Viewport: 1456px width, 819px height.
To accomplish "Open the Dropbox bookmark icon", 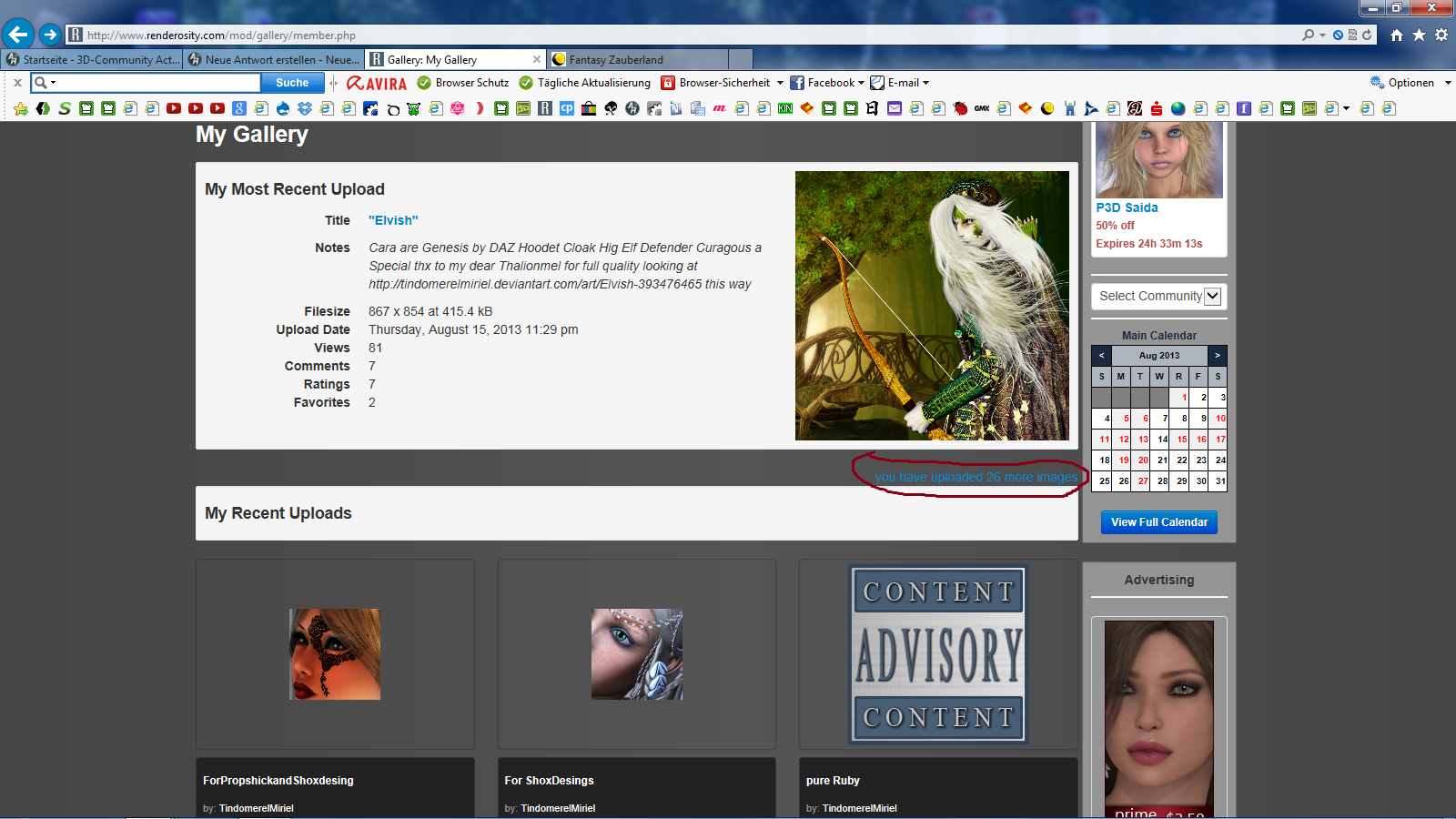I will 305,108.
